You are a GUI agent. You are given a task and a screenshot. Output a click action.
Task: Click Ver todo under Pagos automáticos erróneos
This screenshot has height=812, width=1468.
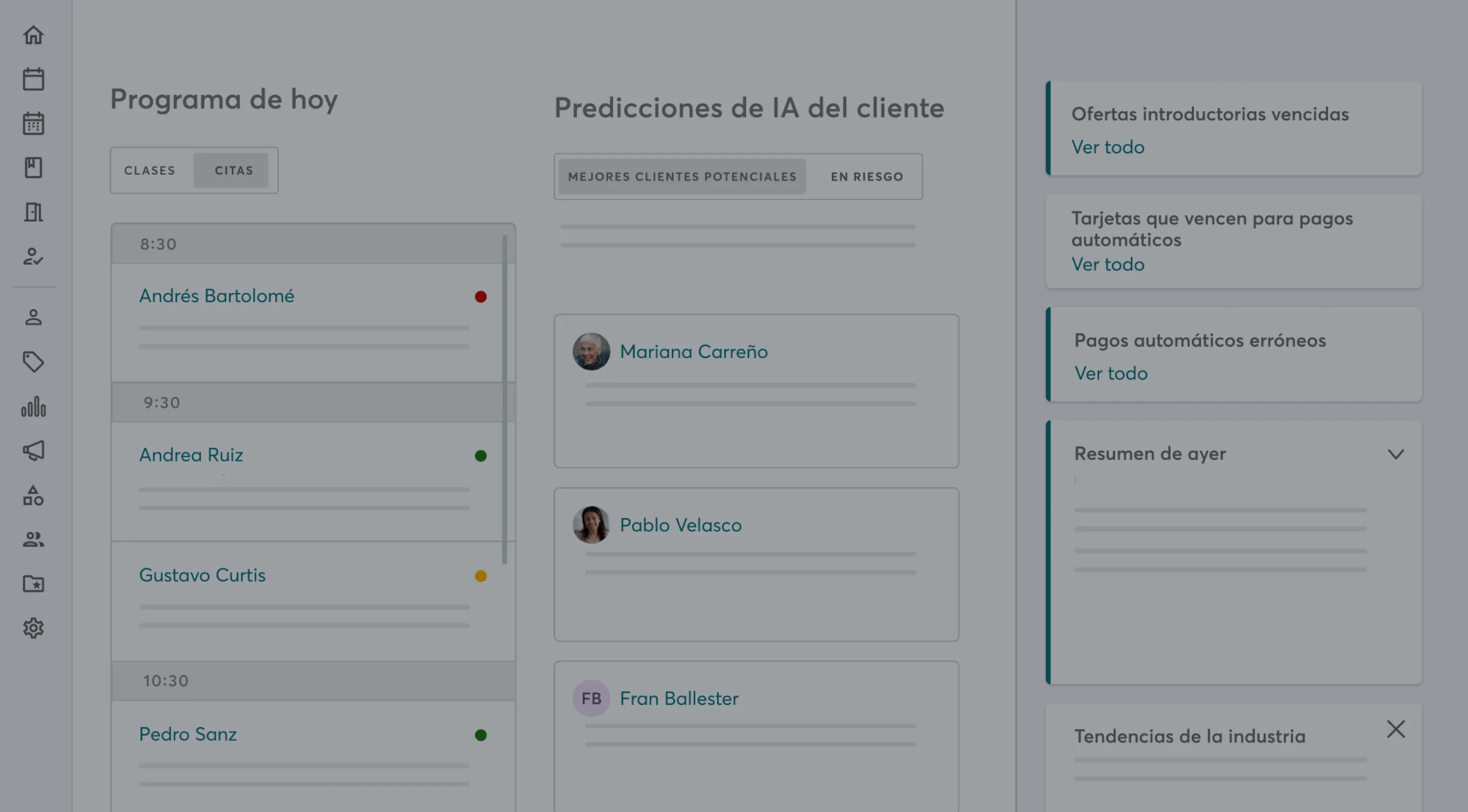pyautogui.click(x=1111, y=373)
